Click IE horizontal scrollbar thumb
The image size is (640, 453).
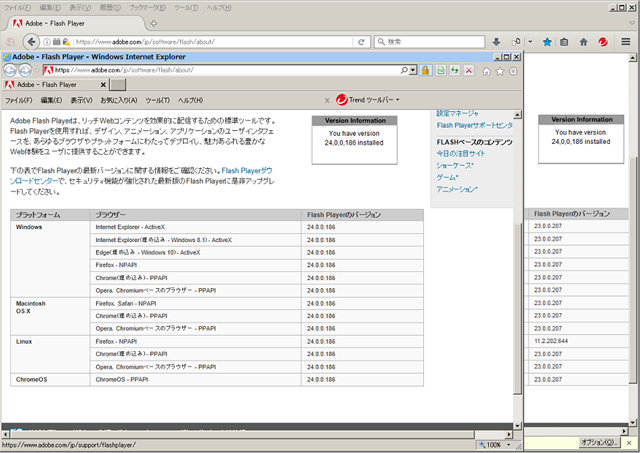tap(242, 435)
